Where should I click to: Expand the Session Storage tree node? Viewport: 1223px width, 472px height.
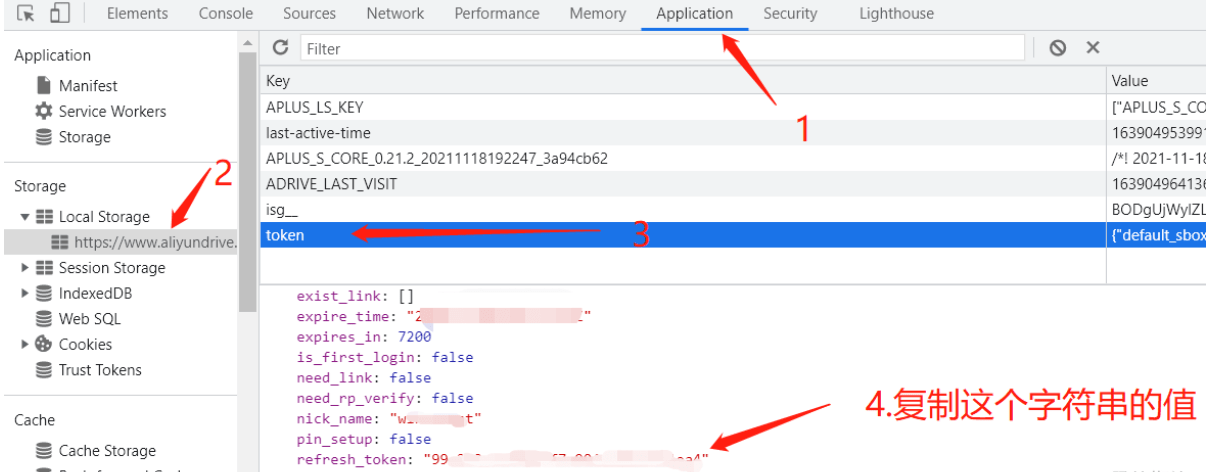click(25, 268)
